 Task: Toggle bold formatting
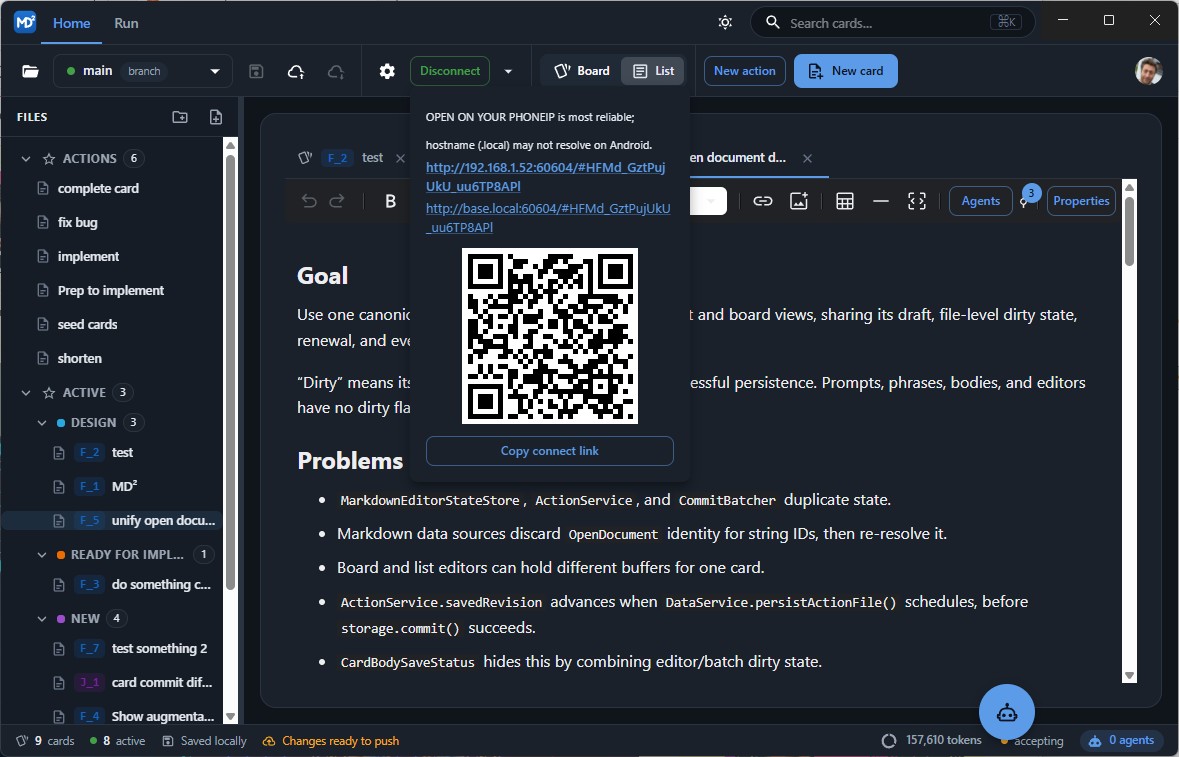click(390, 201)
